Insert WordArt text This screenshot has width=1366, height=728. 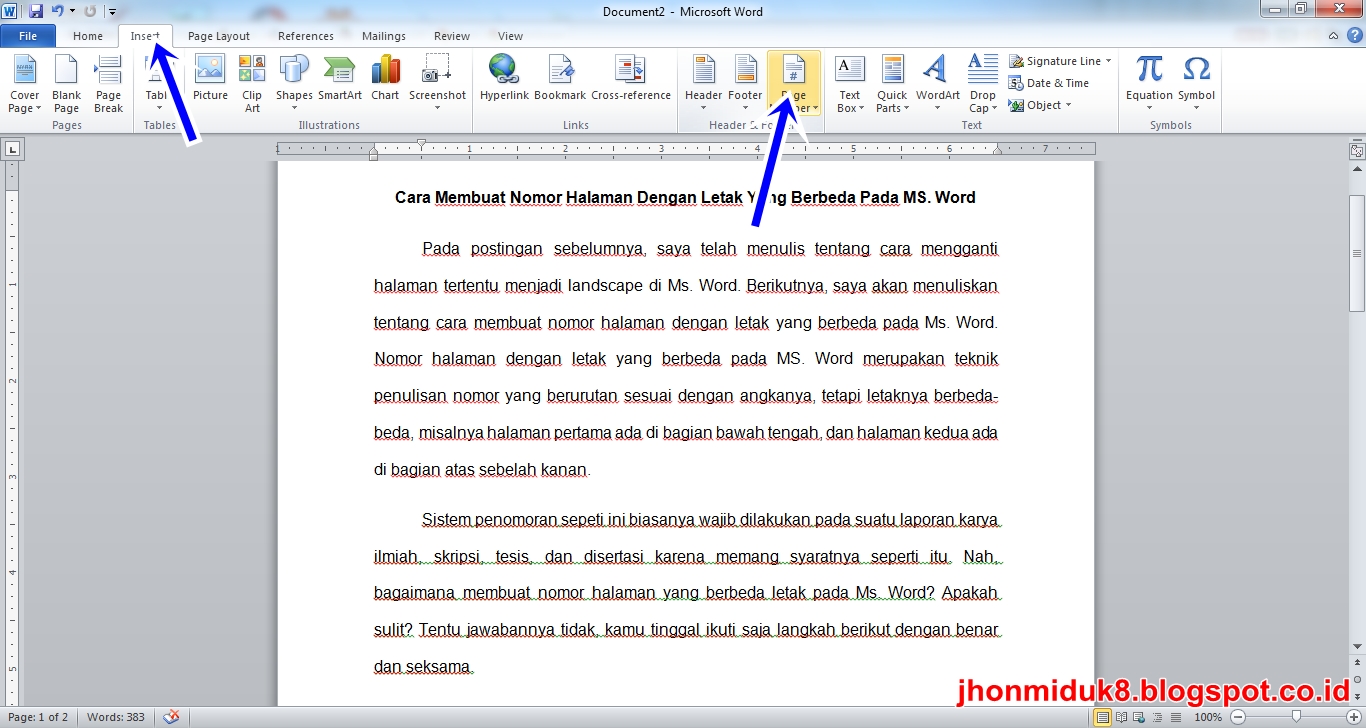click(x=937, y=84)
